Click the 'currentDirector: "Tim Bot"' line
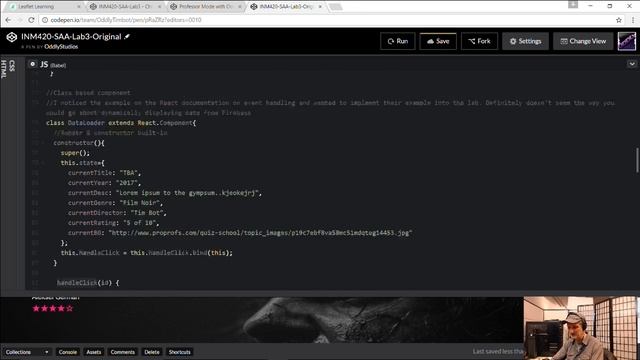The height and width of the screenshot is (360, 640). coord(117,213)
